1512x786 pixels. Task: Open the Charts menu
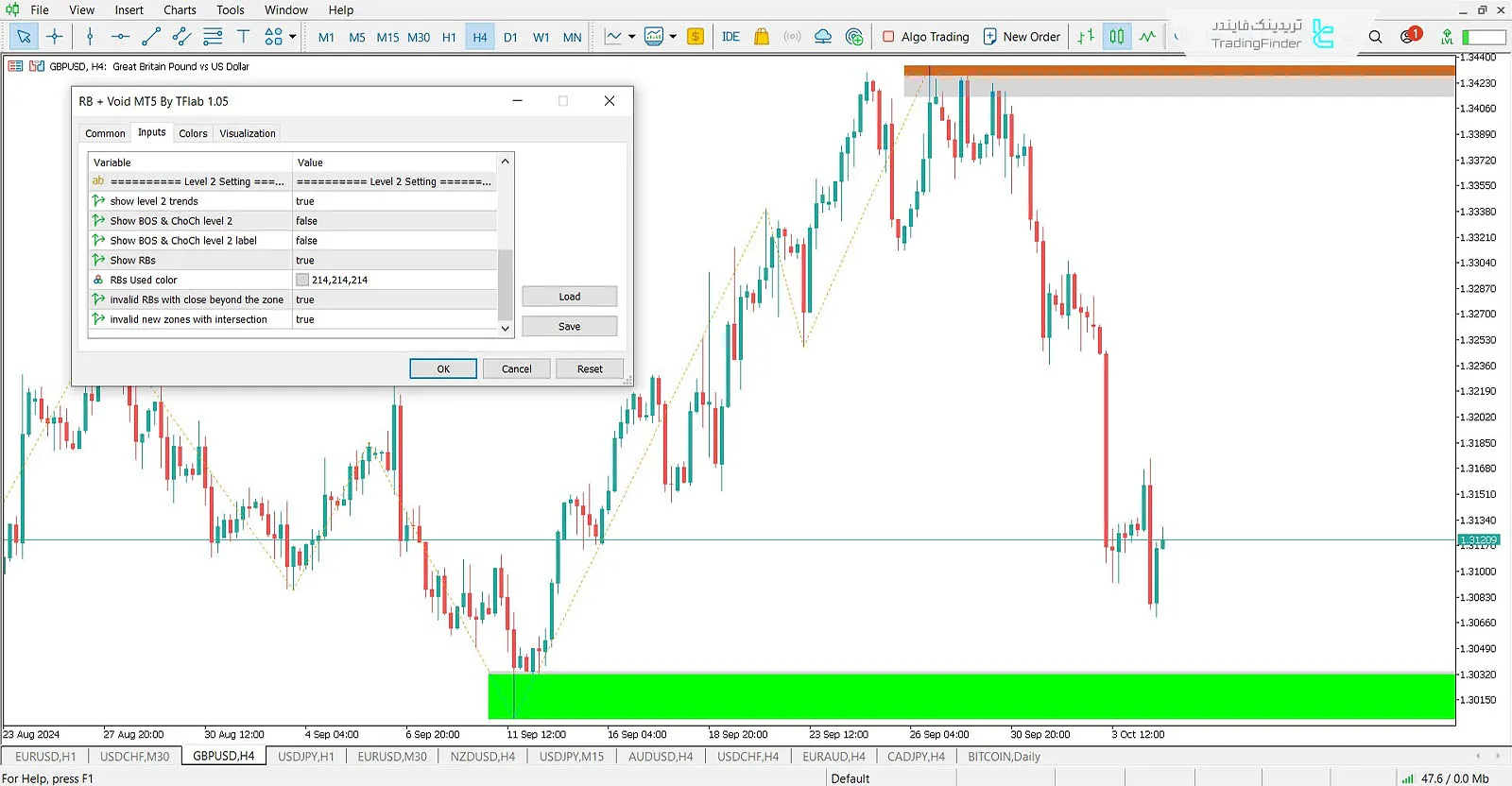tap(180, 10)
